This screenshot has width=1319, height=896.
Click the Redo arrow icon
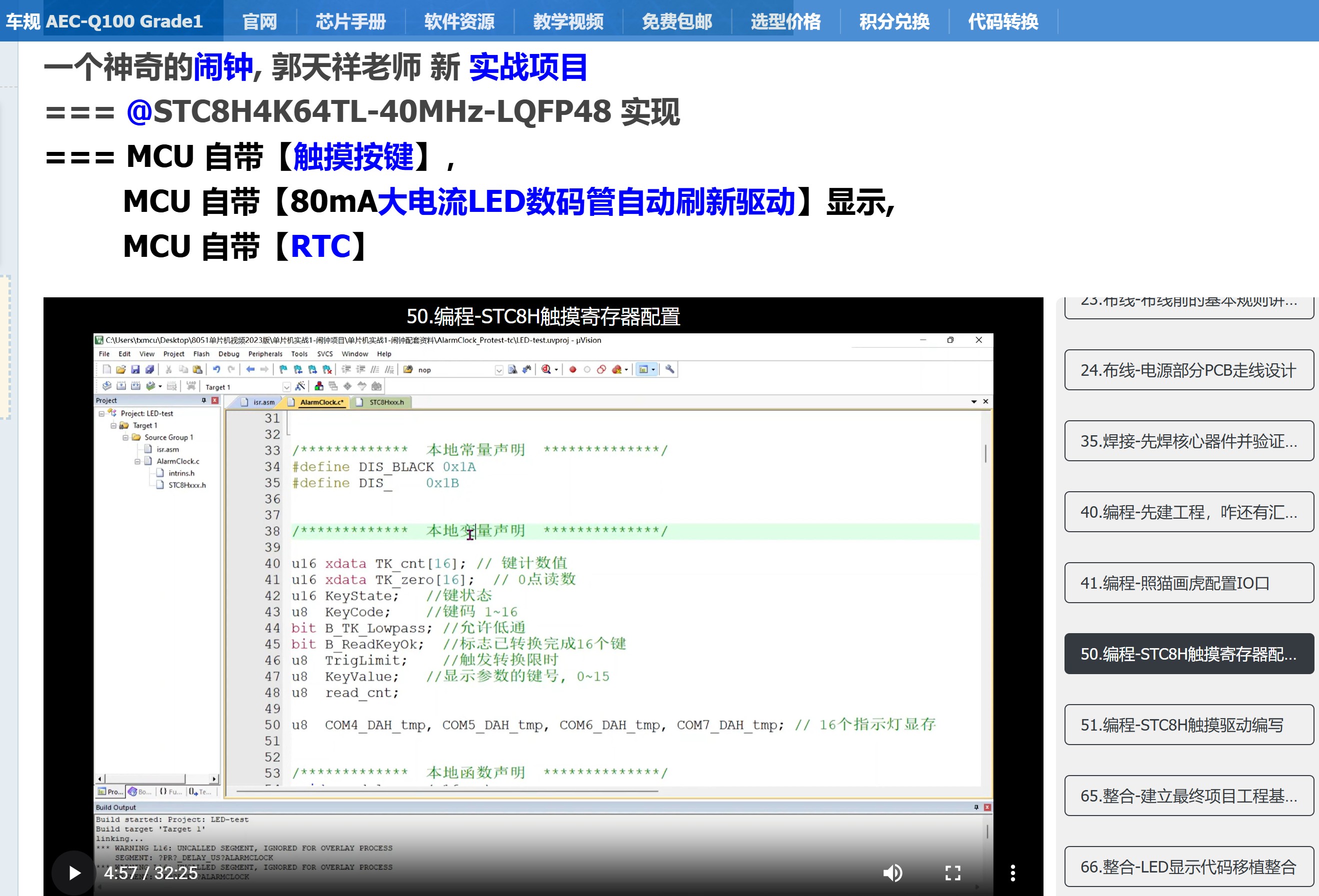(231, 370)
